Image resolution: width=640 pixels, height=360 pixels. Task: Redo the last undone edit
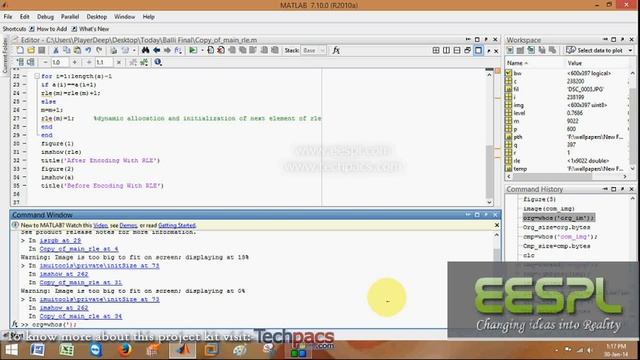click(99, 50)
